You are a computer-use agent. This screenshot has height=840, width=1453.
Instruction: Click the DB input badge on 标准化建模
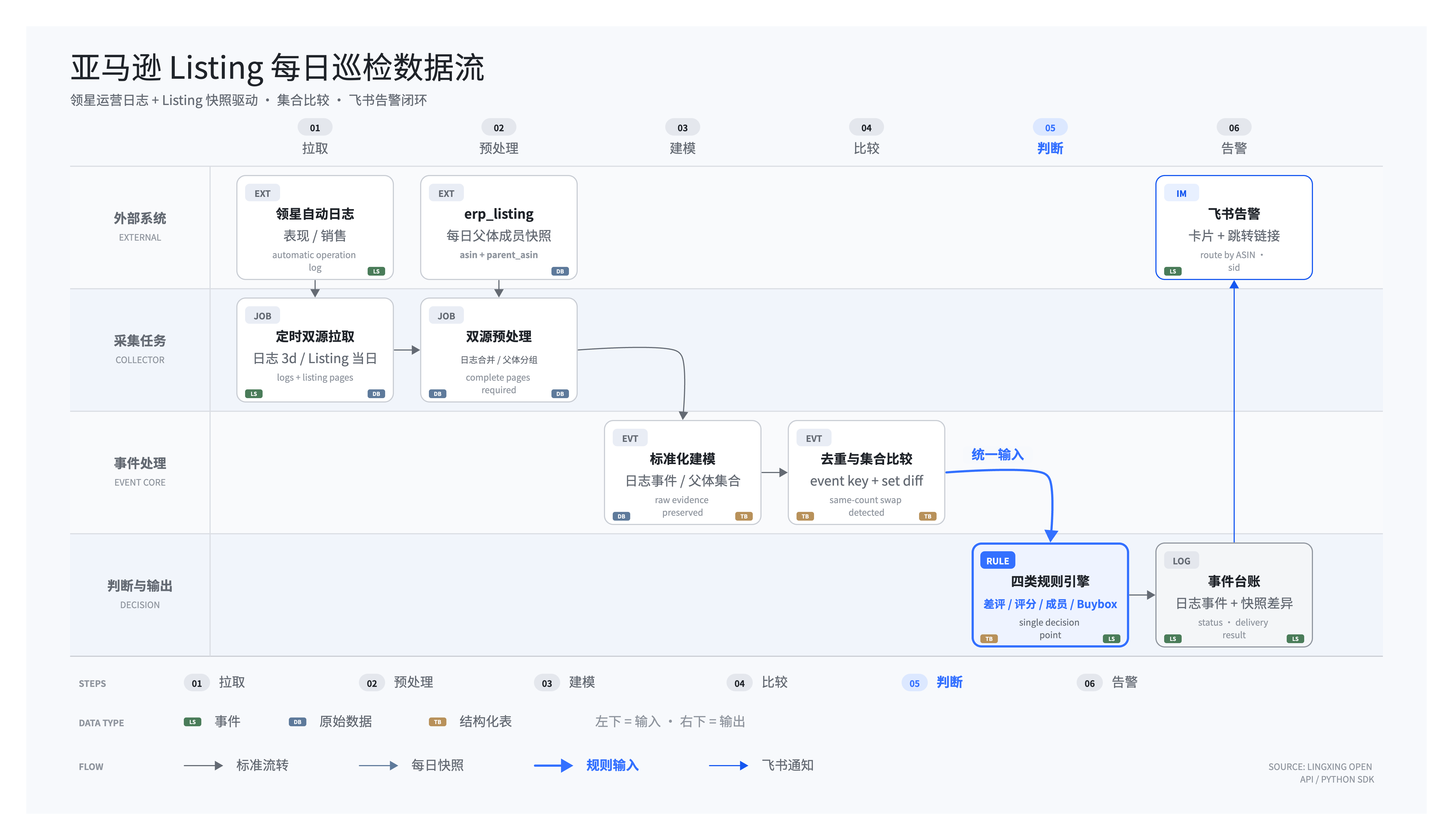pyautogui.click(x=621, y=516)
